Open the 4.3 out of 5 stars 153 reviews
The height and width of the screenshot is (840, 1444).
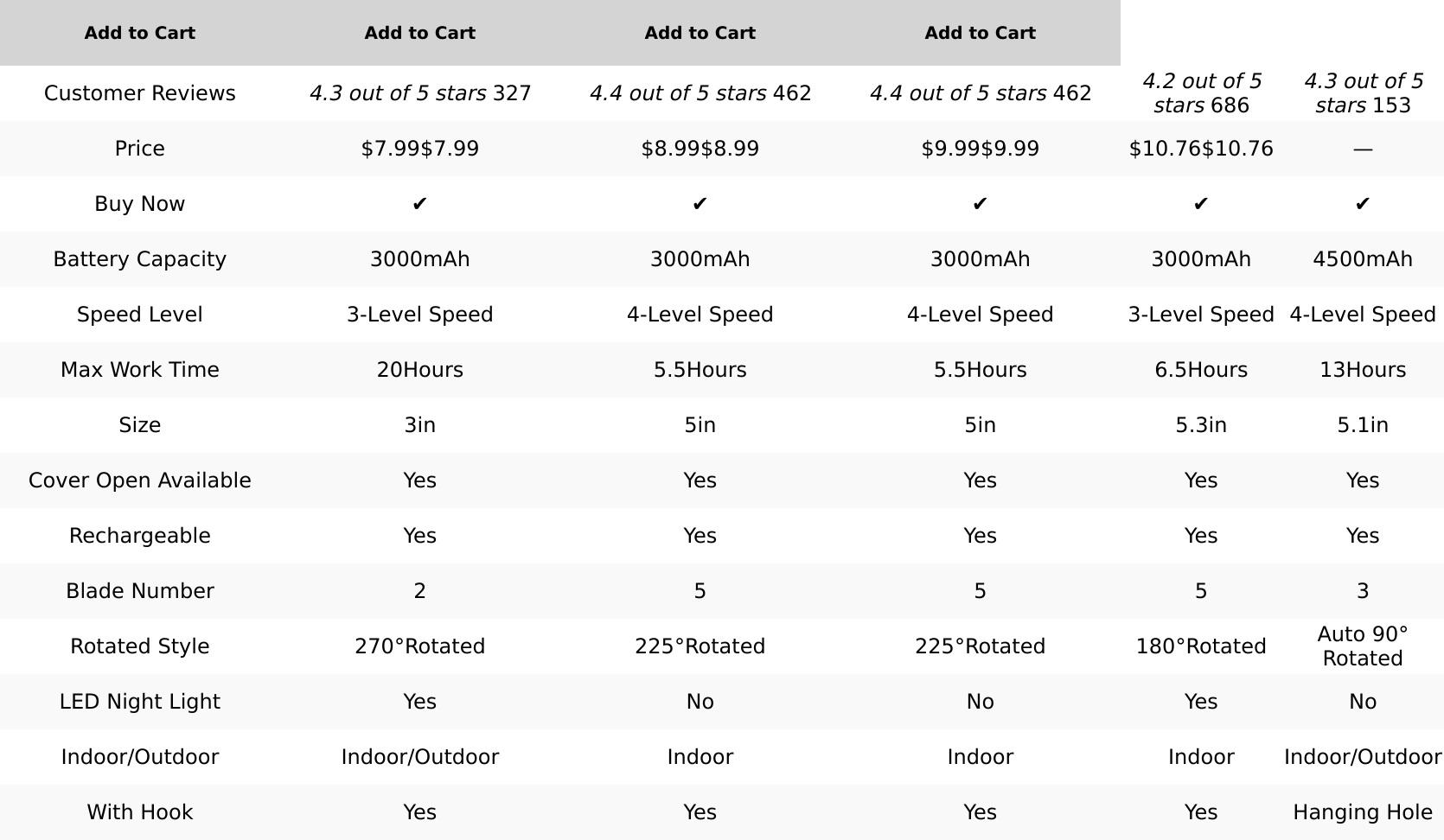[1363, 93]
